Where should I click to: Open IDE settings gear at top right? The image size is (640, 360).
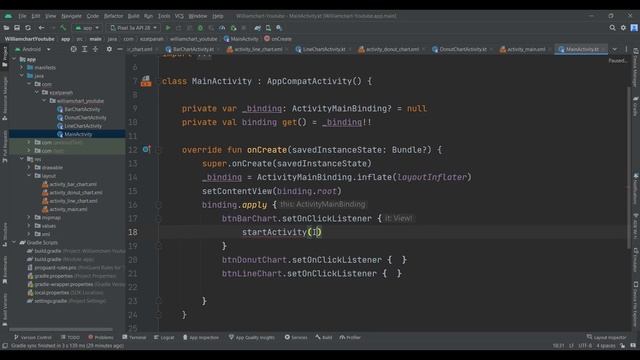point(623,28)
